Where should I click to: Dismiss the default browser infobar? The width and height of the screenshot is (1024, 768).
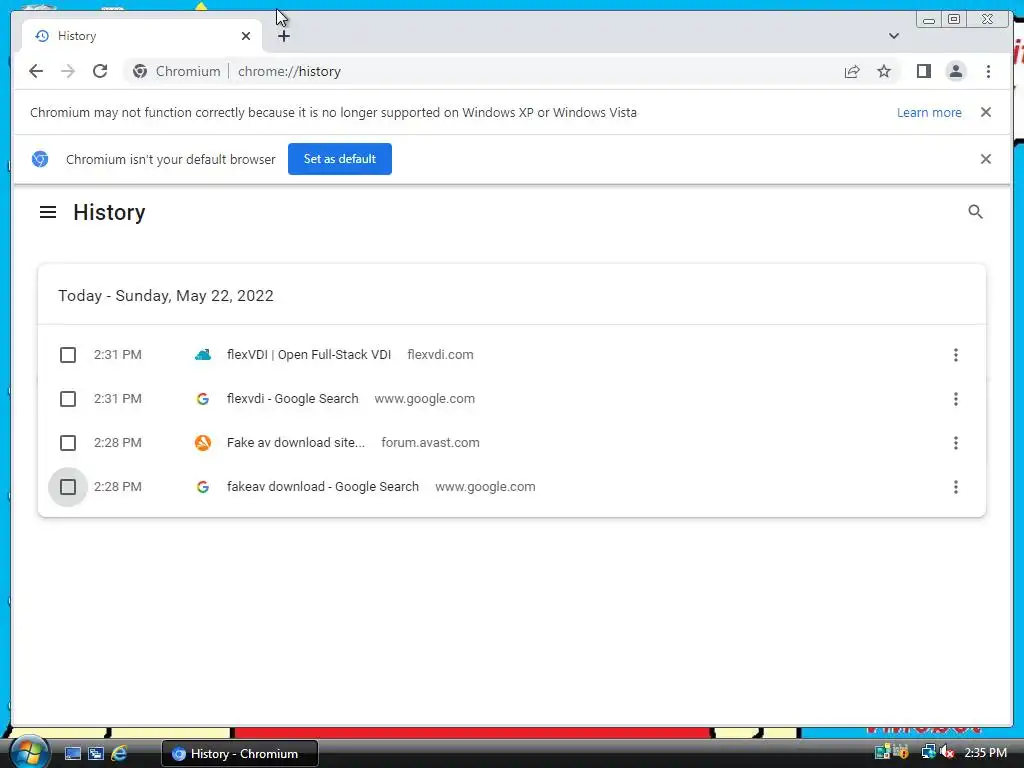point(985,159)
